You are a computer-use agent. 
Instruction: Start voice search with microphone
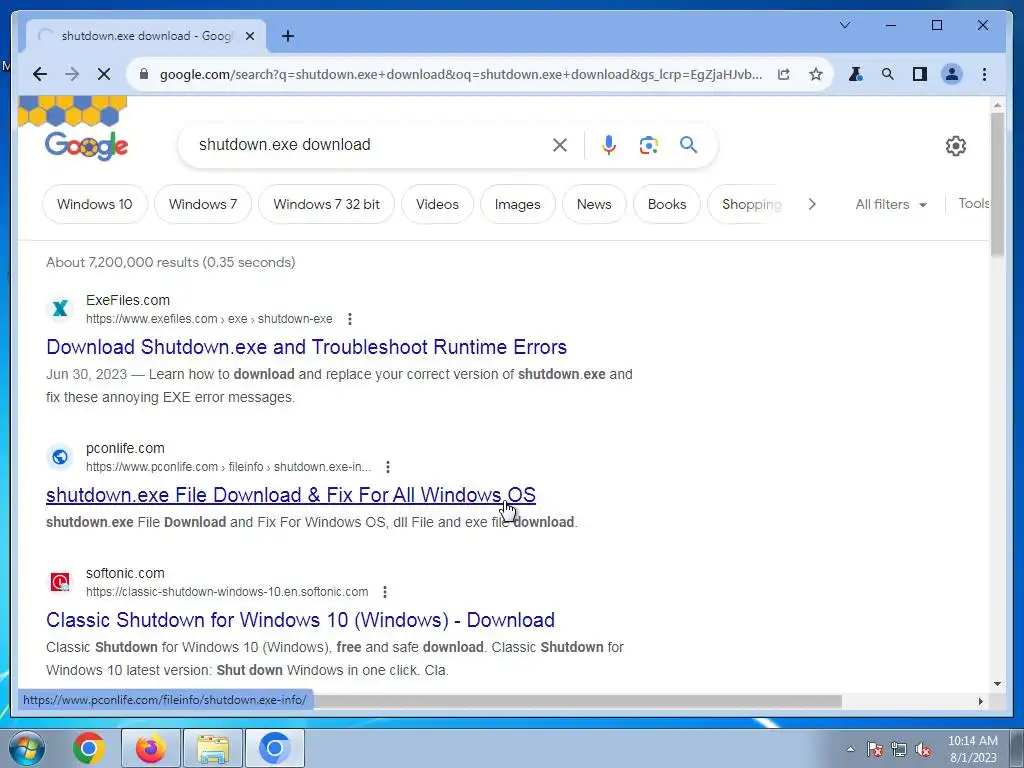pos(609,145)
